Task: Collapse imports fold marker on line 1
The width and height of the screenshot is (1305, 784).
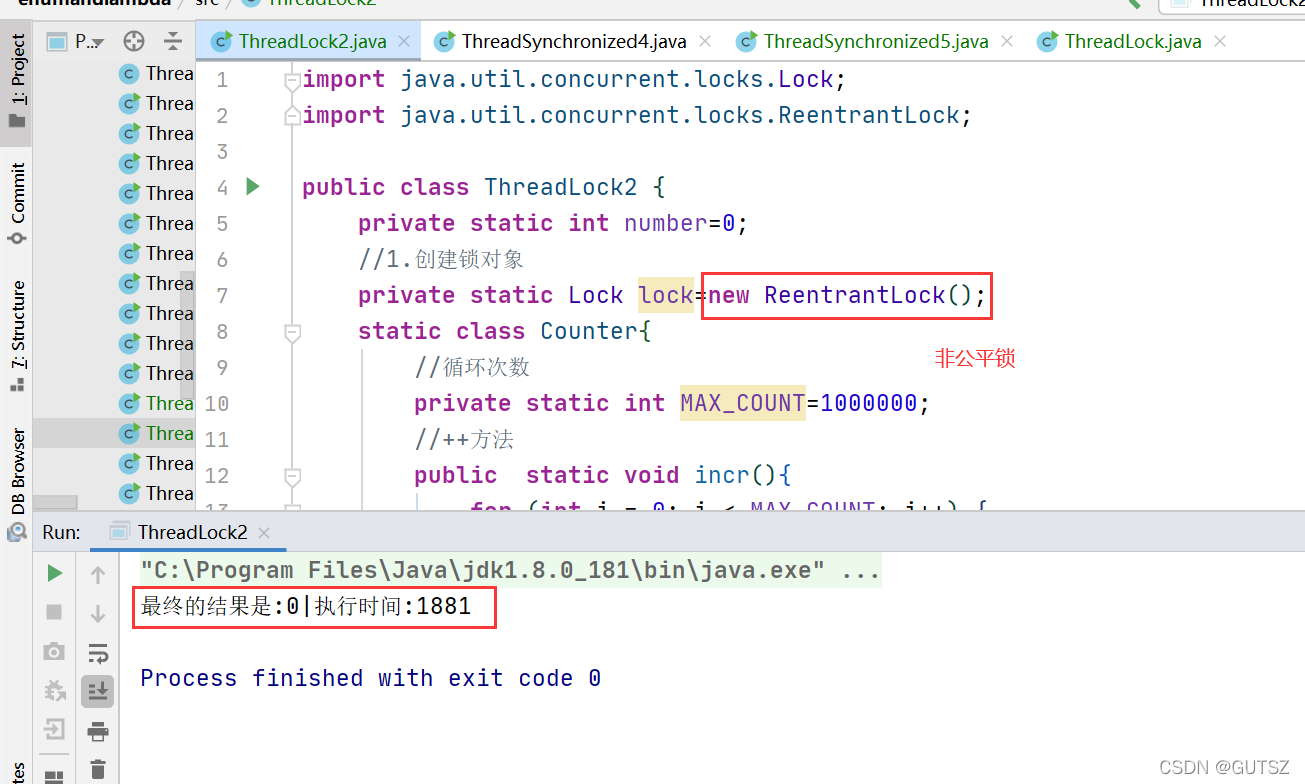Action: pyautogui.click(x=292, y=80)
